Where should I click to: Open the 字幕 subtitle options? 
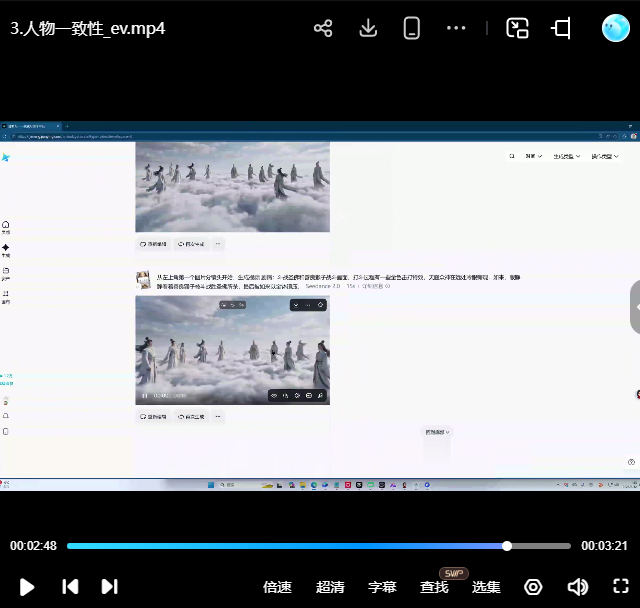tap(382, 587)
